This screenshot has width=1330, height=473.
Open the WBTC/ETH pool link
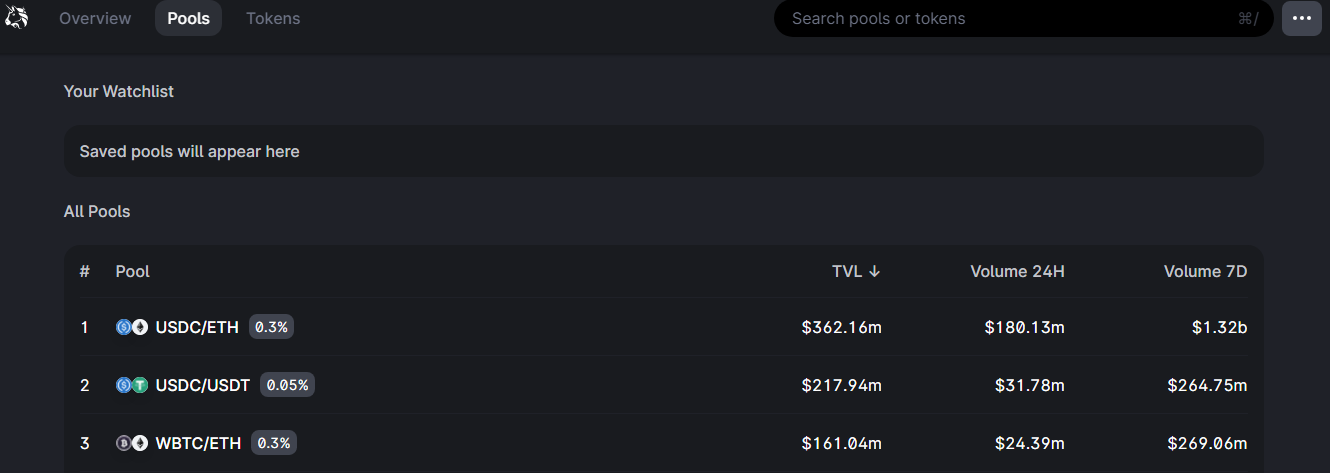point(198,443)
